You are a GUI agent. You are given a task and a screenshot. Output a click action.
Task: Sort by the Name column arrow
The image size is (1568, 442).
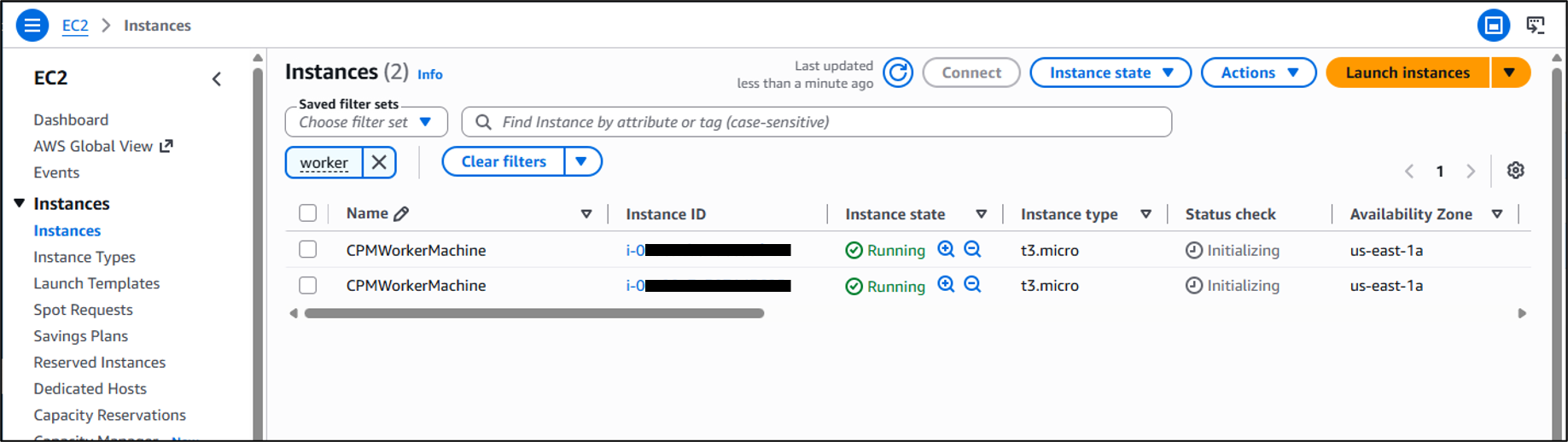[586, 214]
